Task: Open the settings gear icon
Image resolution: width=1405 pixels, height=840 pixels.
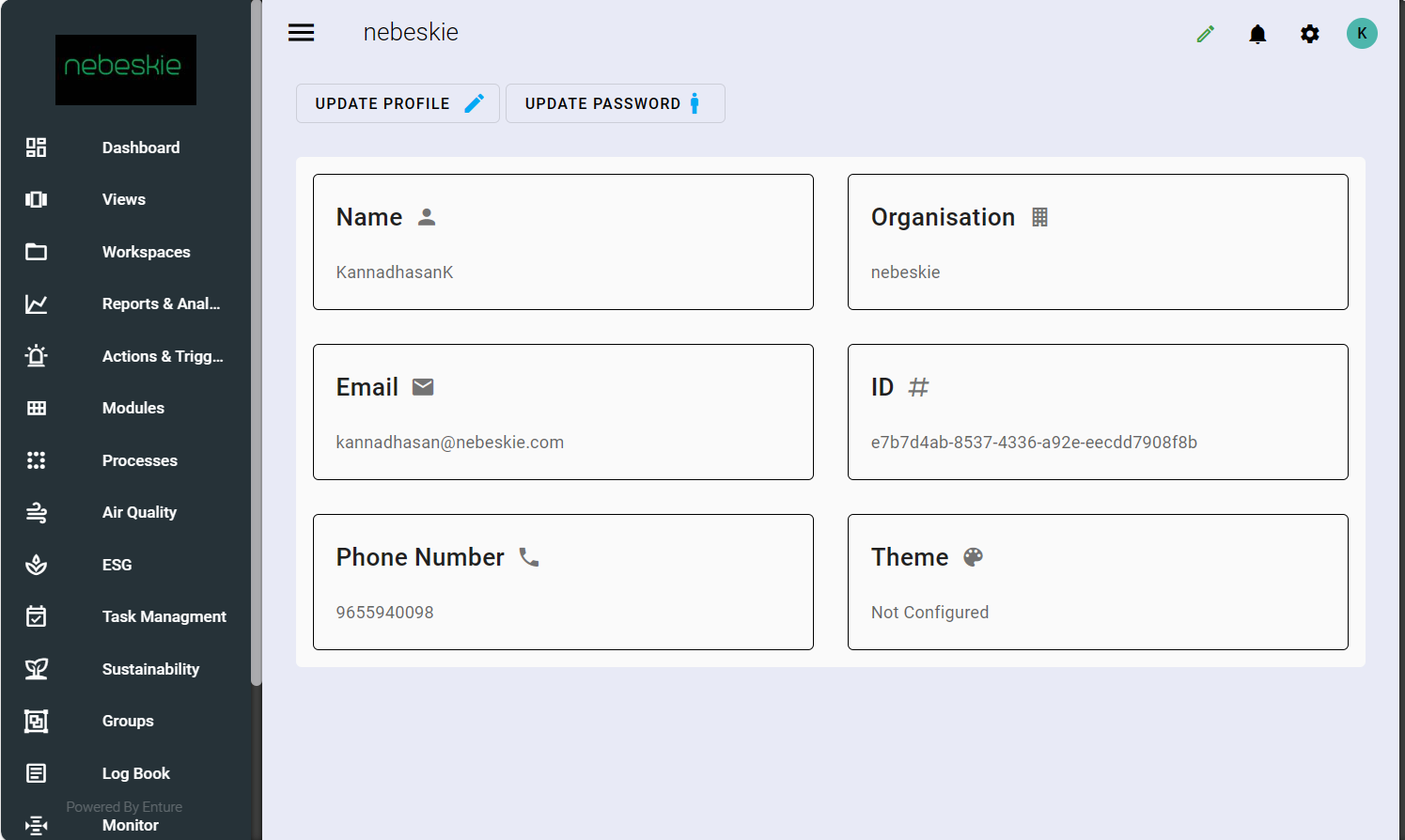Action: click(1309, 34)
